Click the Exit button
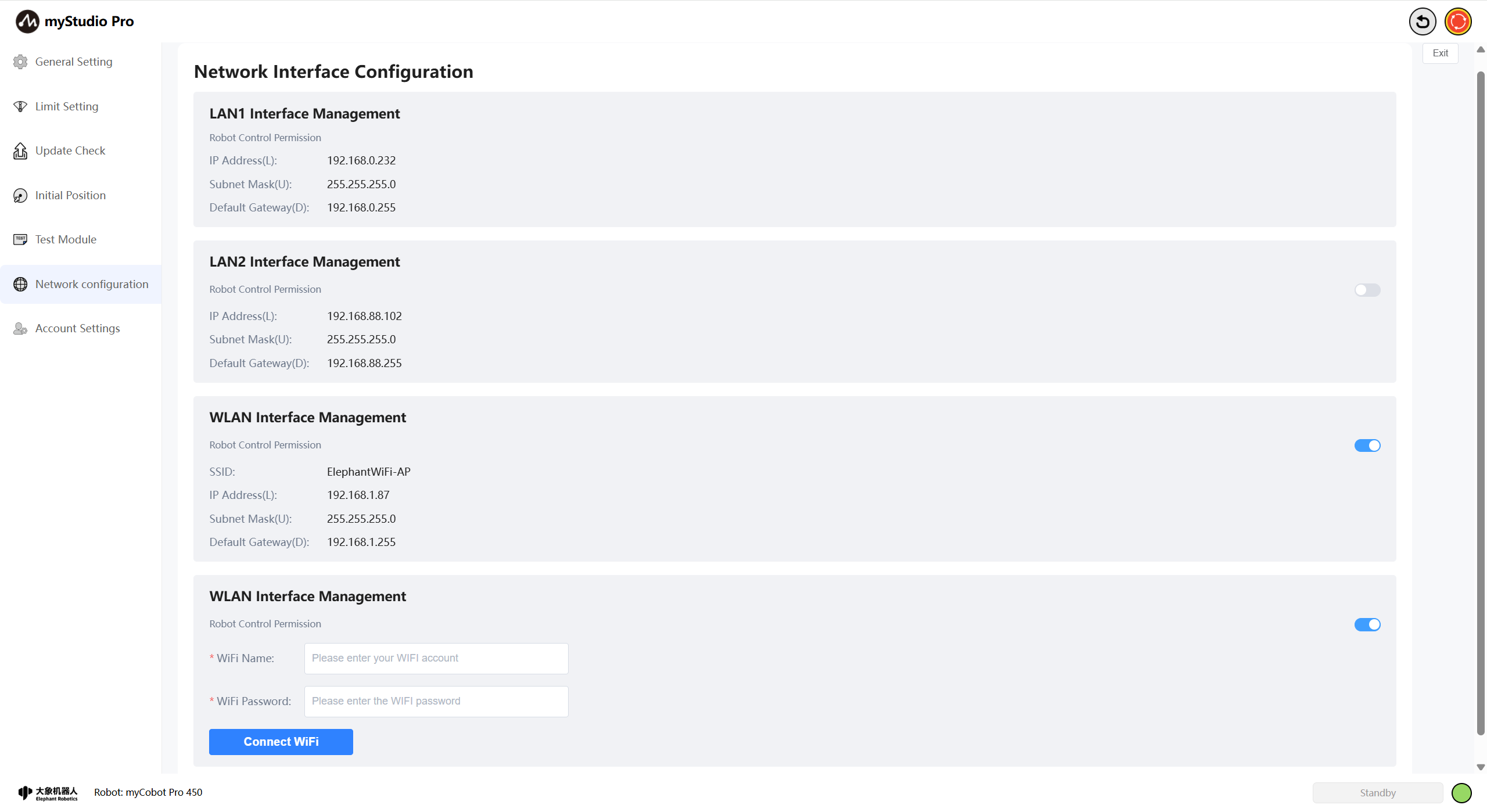Screen dimensions: 1487x812 point(1440,53)
